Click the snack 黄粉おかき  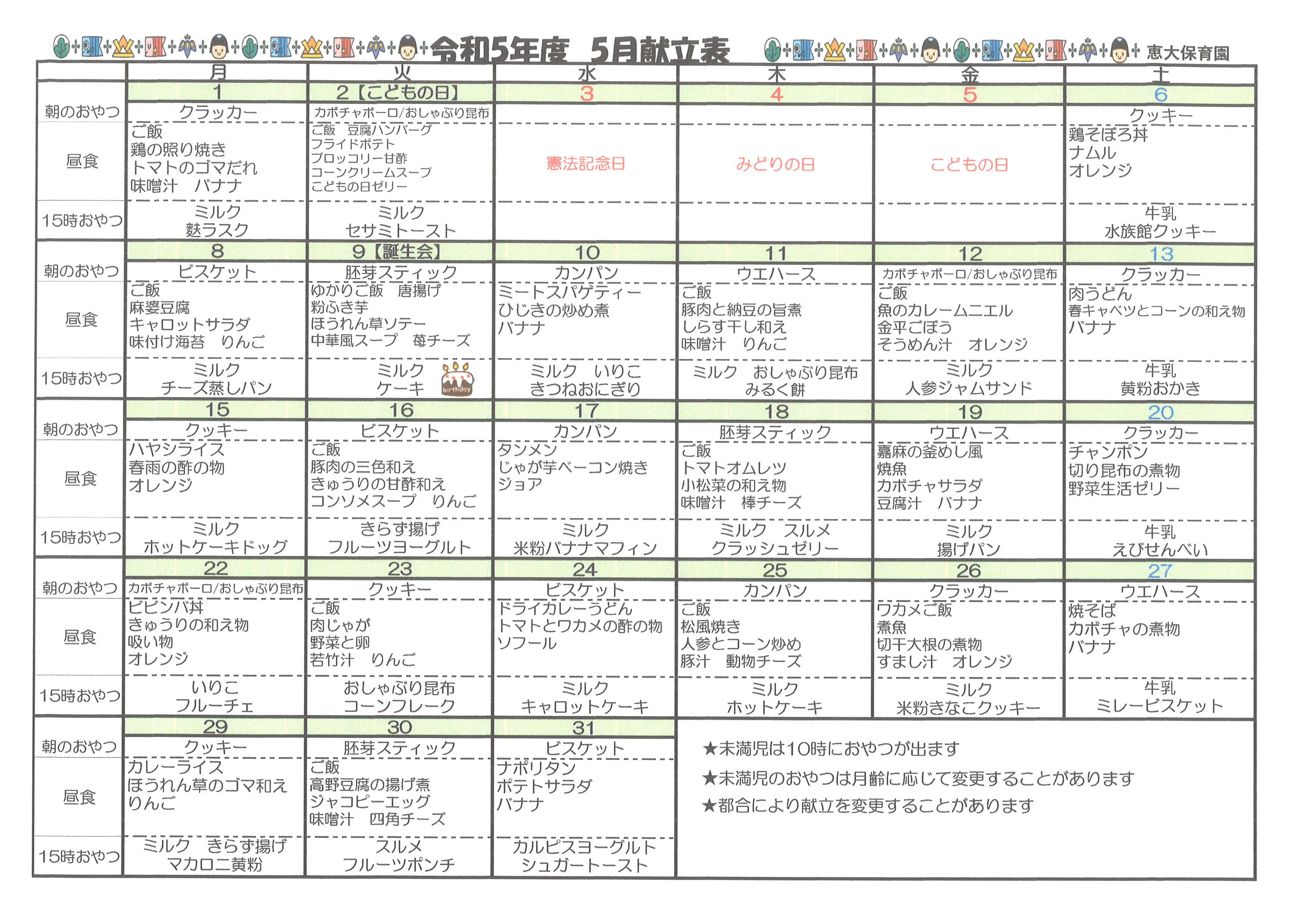coord(1160,389)
